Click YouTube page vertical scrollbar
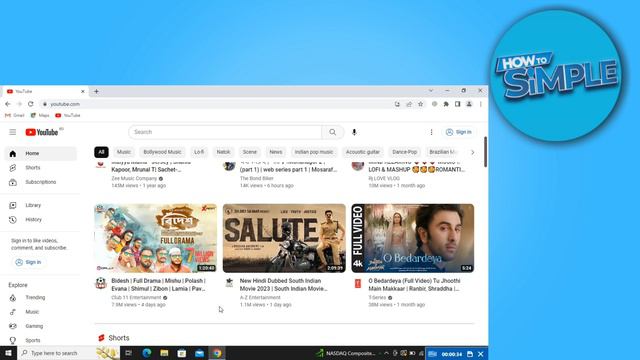The height and width of the screenshot is (360, 640). (485, 152)
